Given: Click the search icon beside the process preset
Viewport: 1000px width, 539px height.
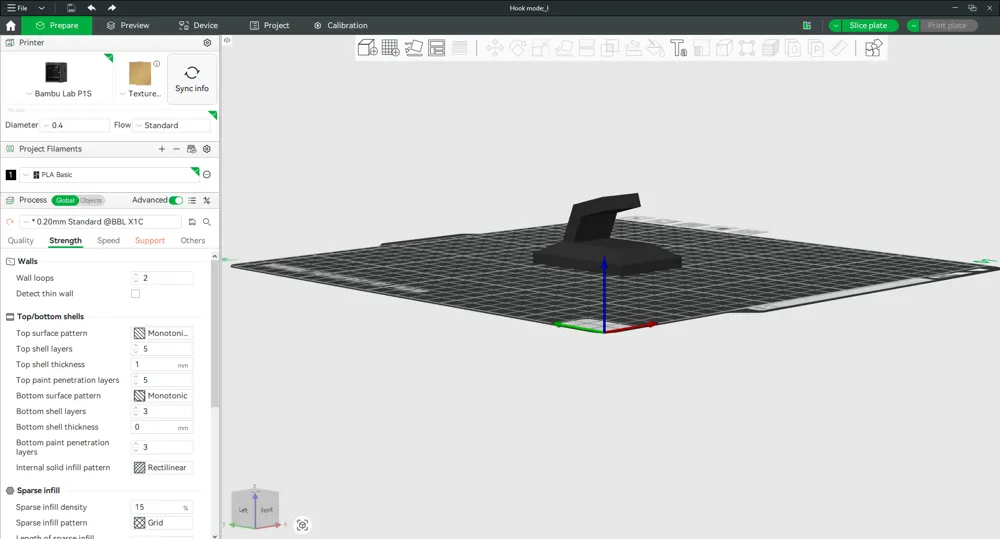Looking at the screenshot, I should coord(207,222).
